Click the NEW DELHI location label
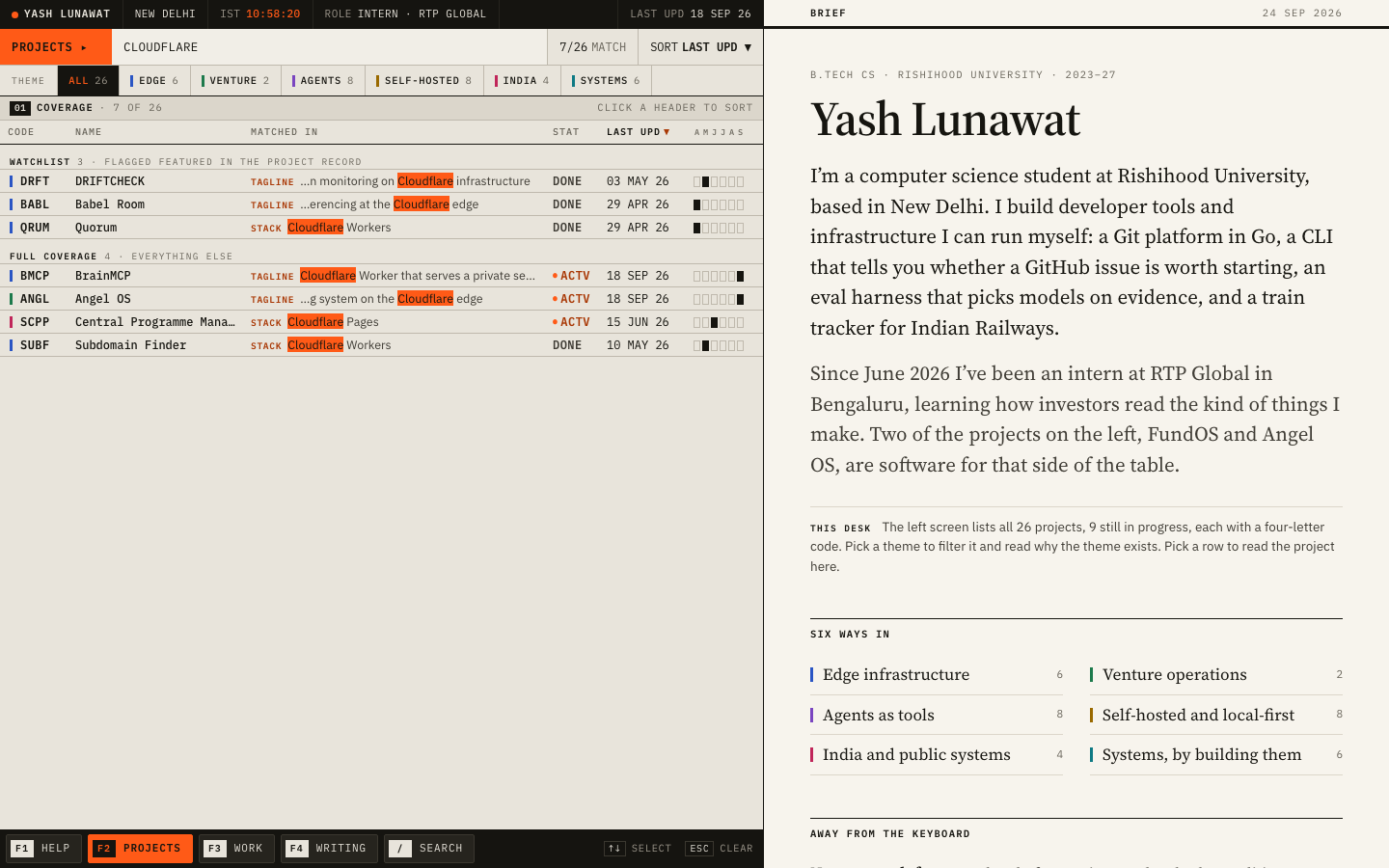Screen dimensions: 1389x868 165,14
